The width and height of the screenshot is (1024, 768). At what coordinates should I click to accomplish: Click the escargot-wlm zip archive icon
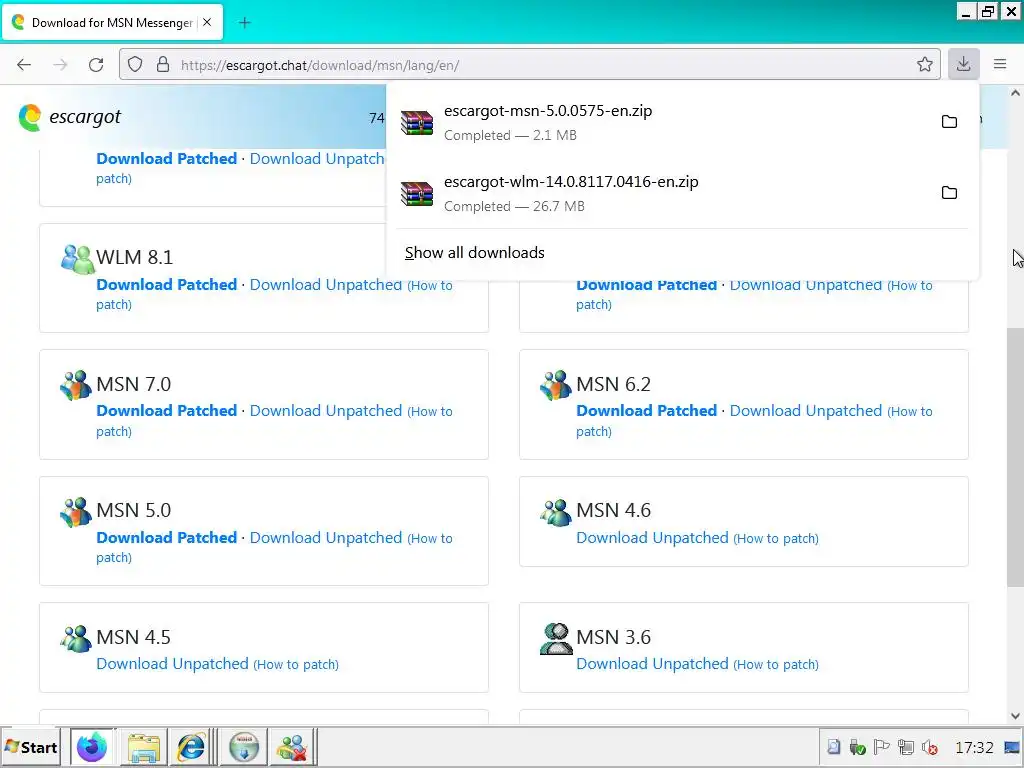tap(417, 193)
